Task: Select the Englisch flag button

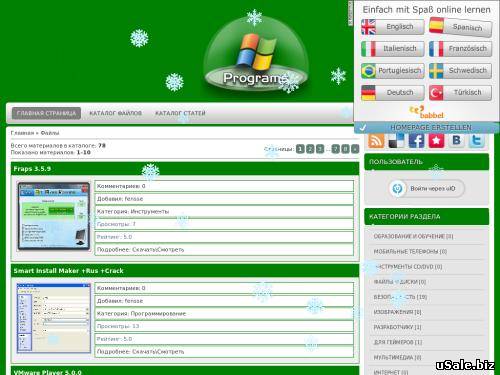Action: pos(393,27)
